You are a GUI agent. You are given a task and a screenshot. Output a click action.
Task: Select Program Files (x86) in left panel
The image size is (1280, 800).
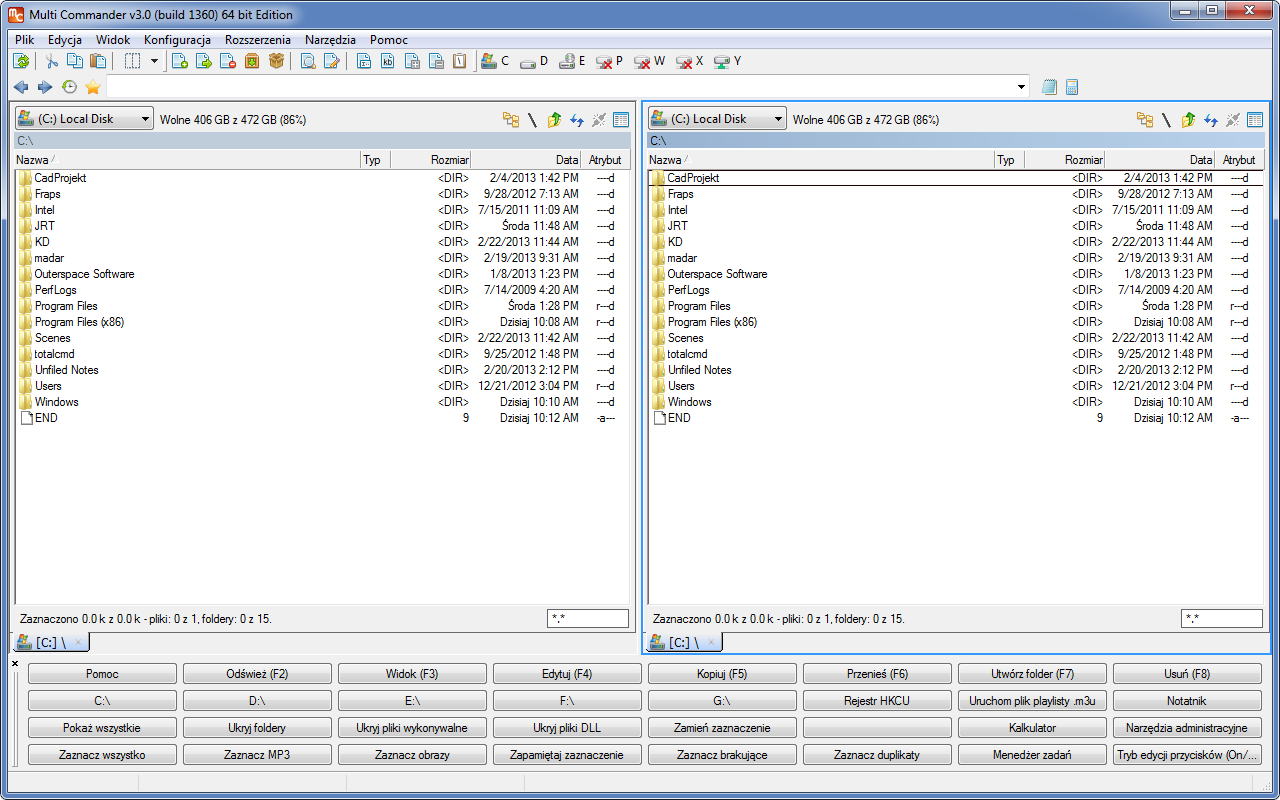point(323,322)
